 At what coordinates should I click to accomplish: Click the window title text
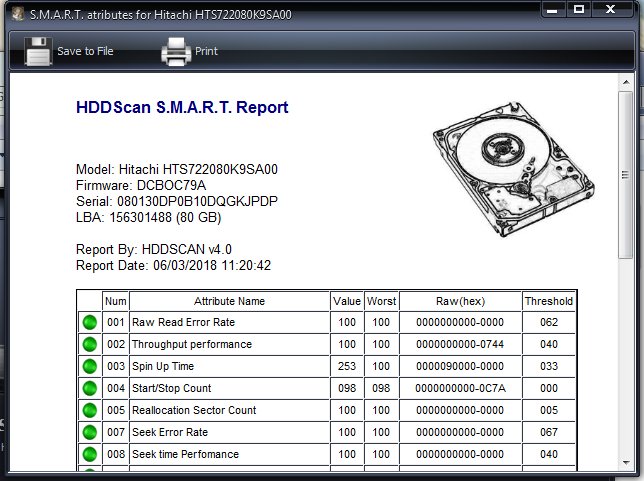point(160,15)
